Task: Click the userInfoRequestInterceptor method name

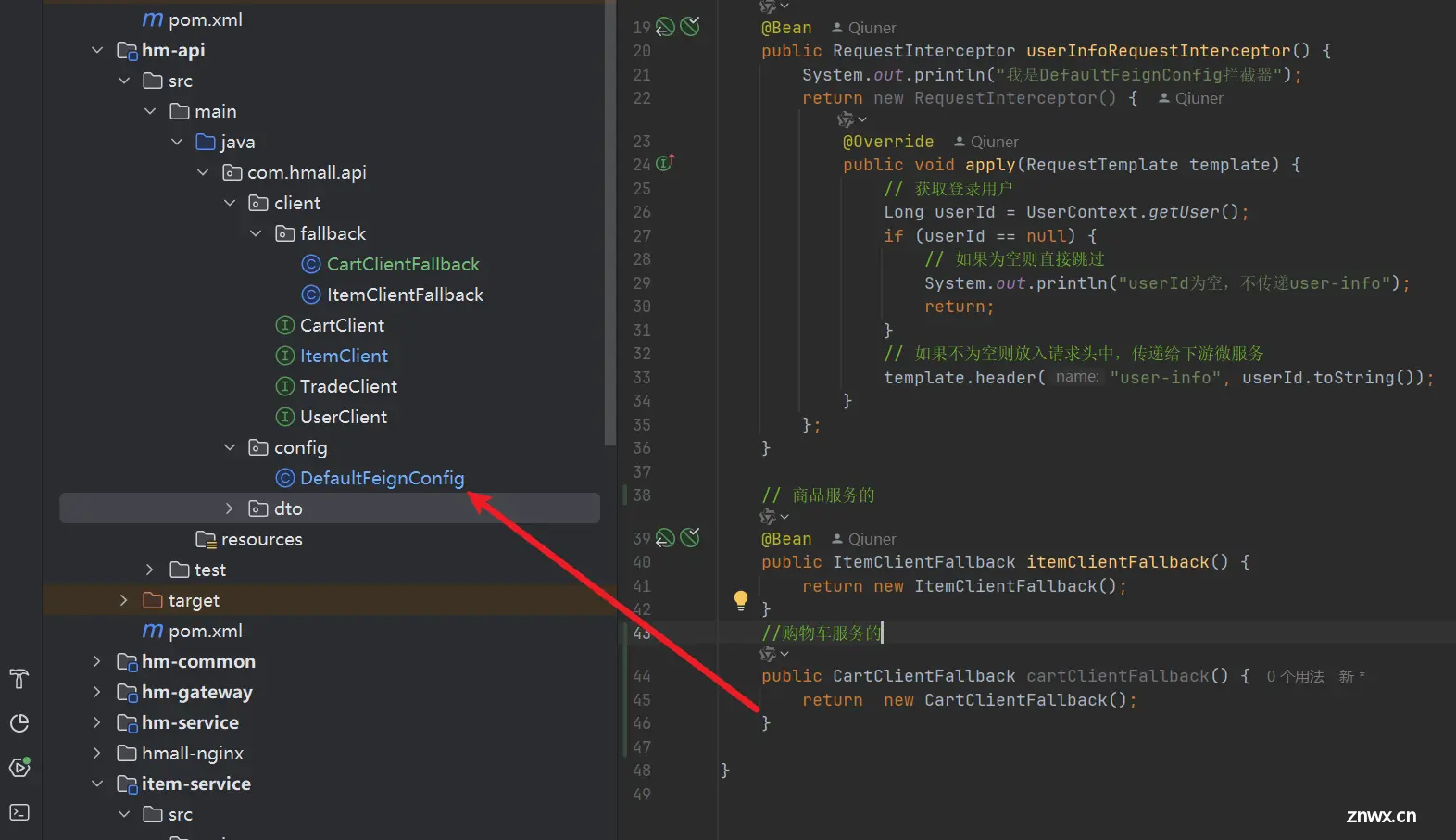Action: pyautogui.click(x=1158, y=51)
